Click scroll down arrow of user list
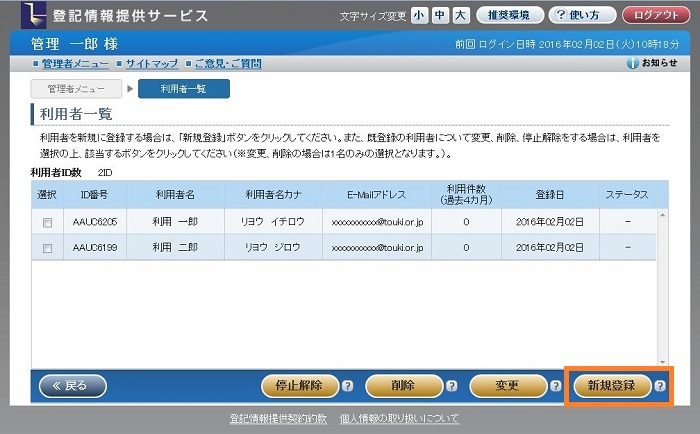This screenshot has width=700, height=434. [662, 362]
